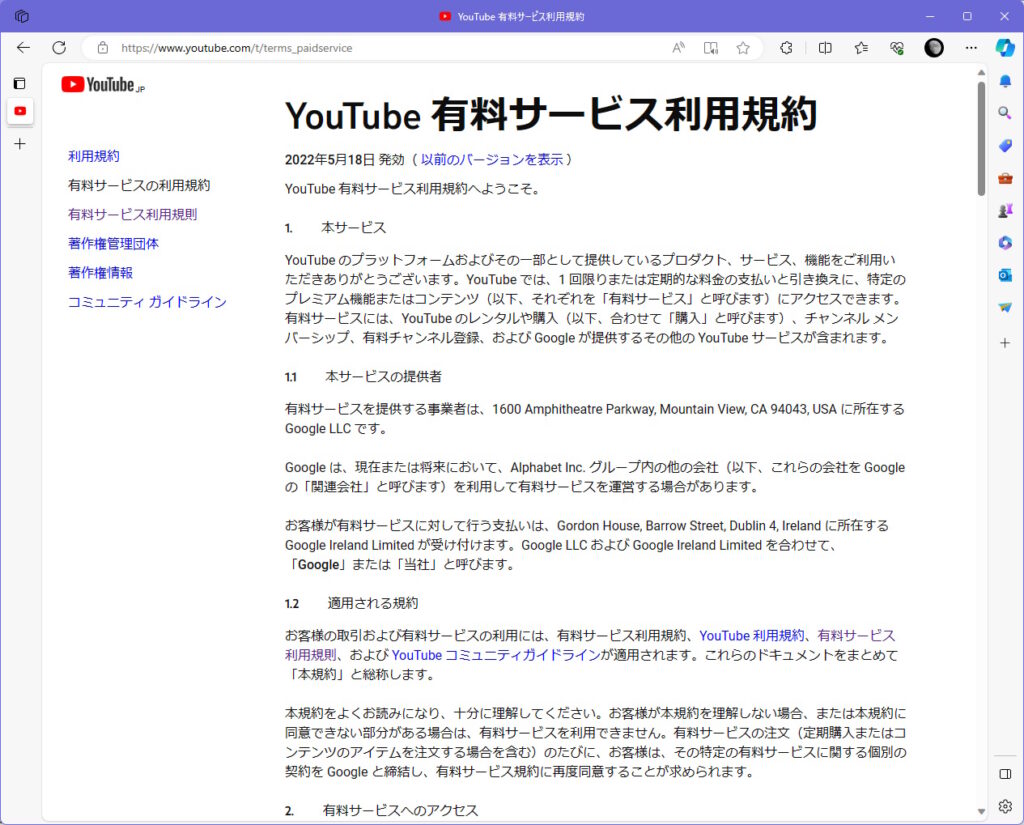Open the 有料サービス利用規則 left menu link
Viewport: 1024px width, 825px height.
133,214
